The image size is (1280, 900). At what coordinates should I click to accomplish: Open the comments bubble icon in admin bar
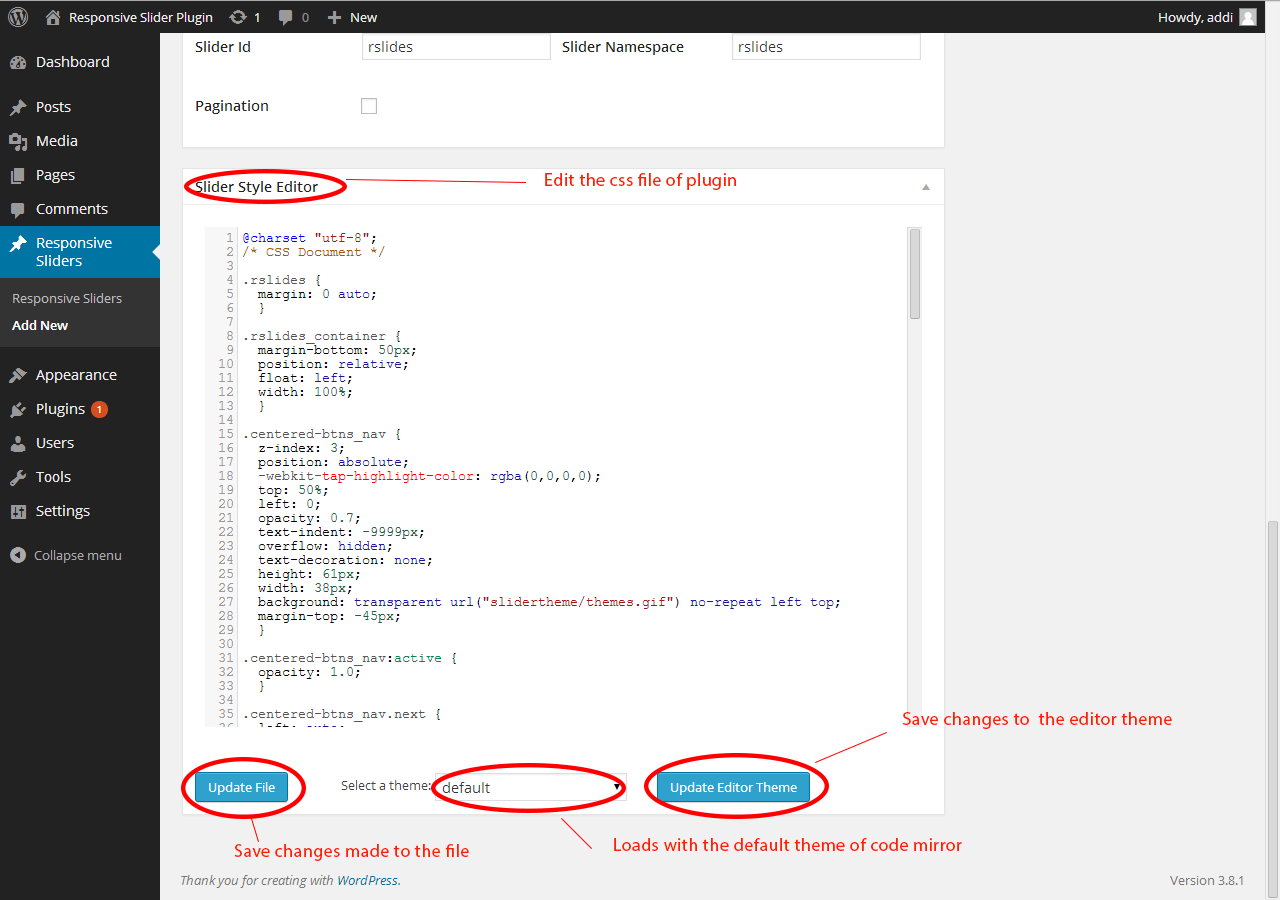286,17
